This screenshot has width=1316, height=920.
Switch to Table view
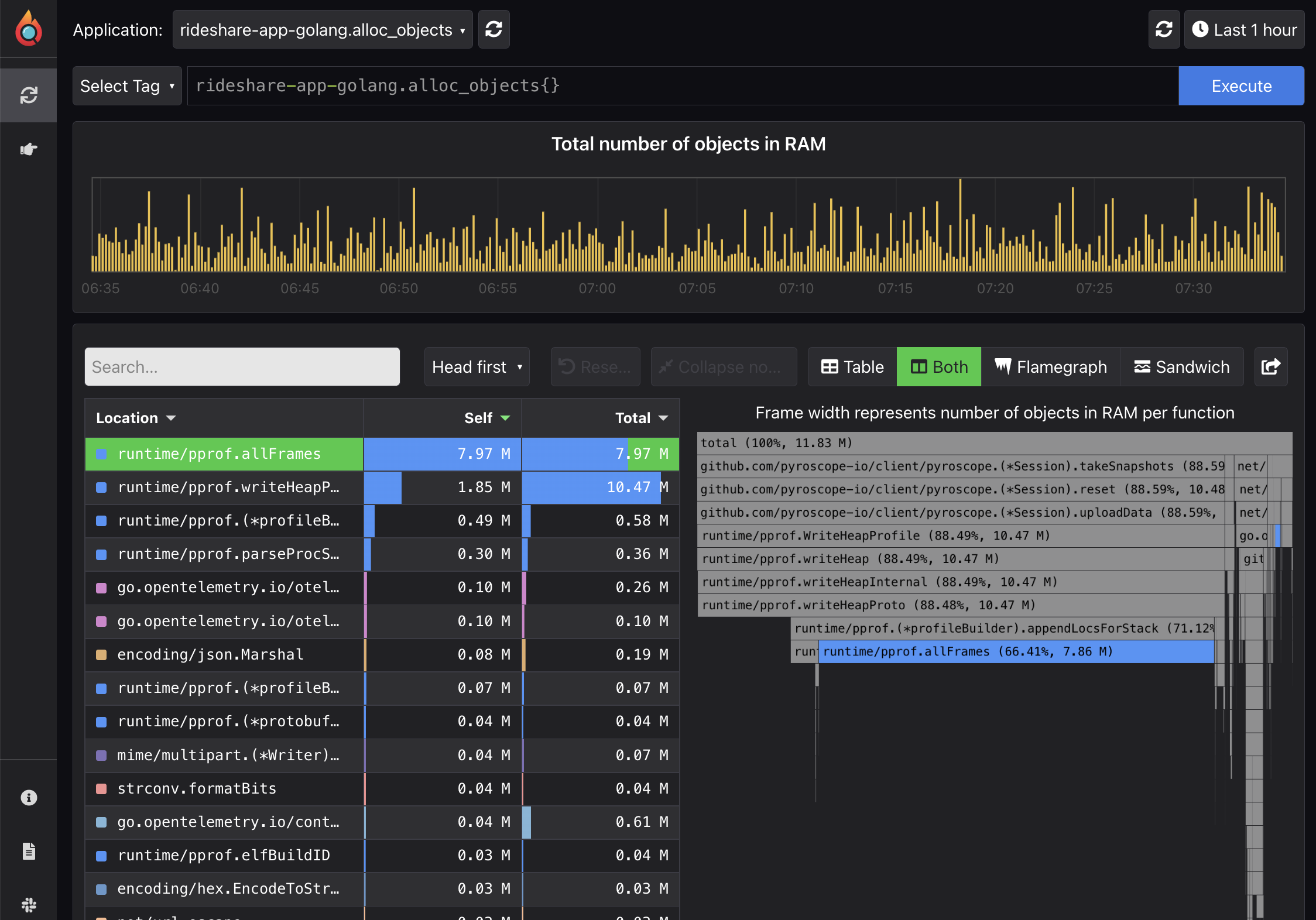coord(851,367)
